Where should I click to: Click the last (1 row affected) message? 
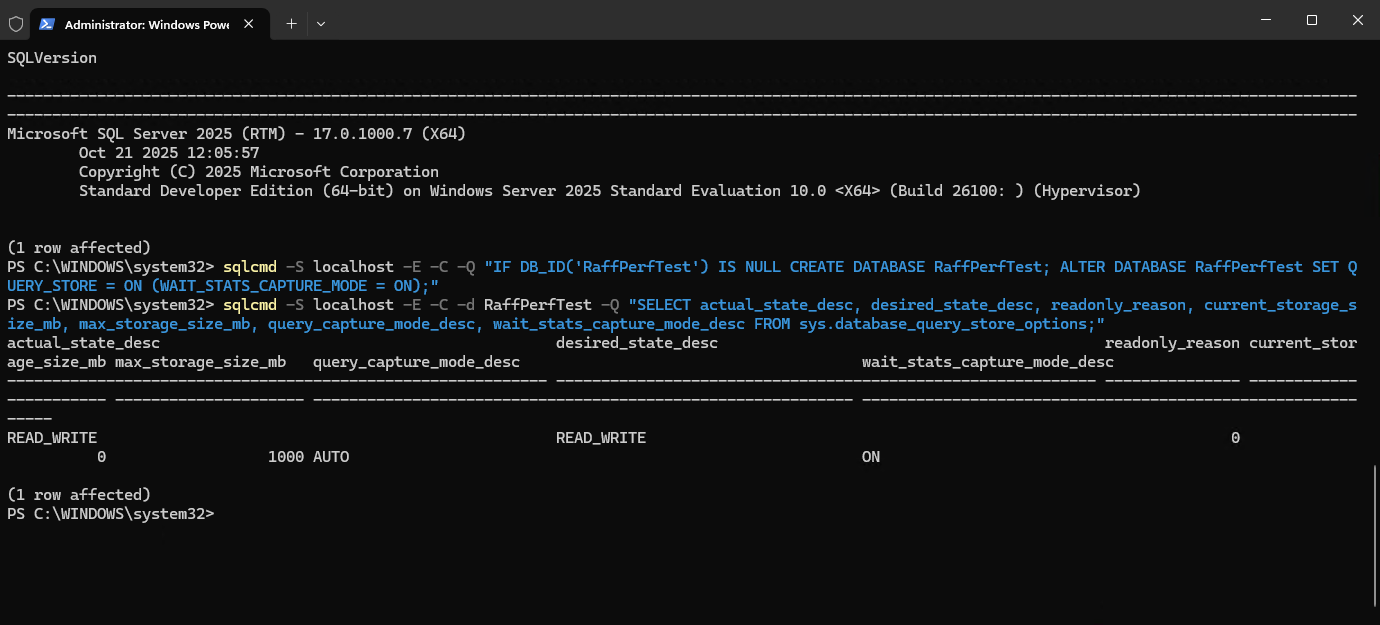(x=79, y=495)
